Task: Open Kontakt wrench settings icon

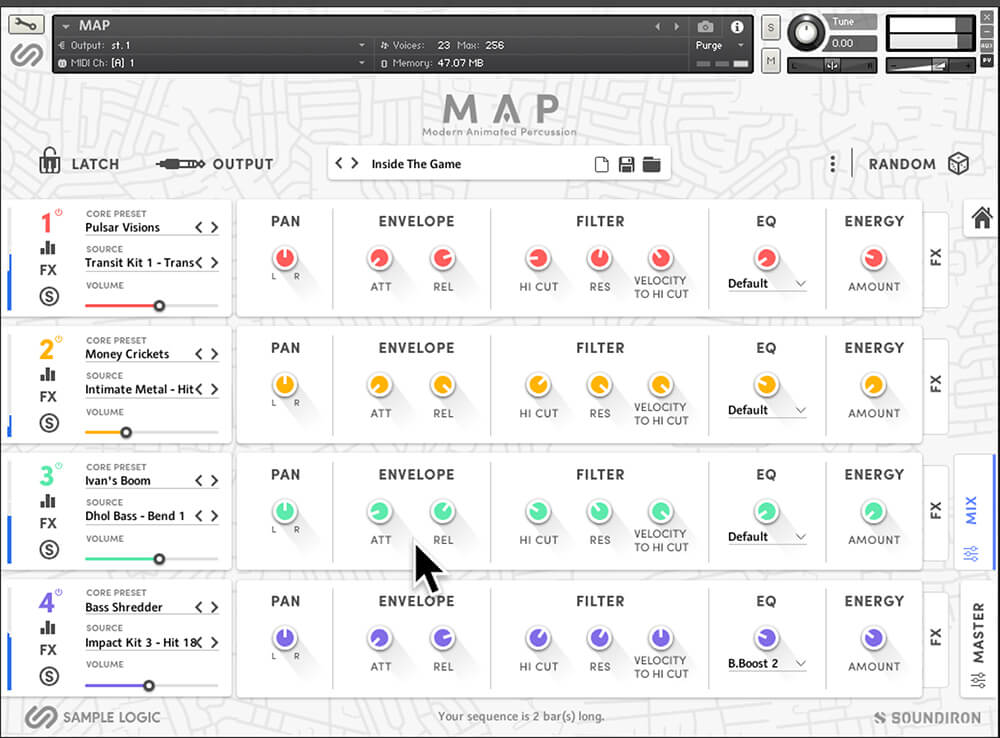Action: click(x=27, y=24)
